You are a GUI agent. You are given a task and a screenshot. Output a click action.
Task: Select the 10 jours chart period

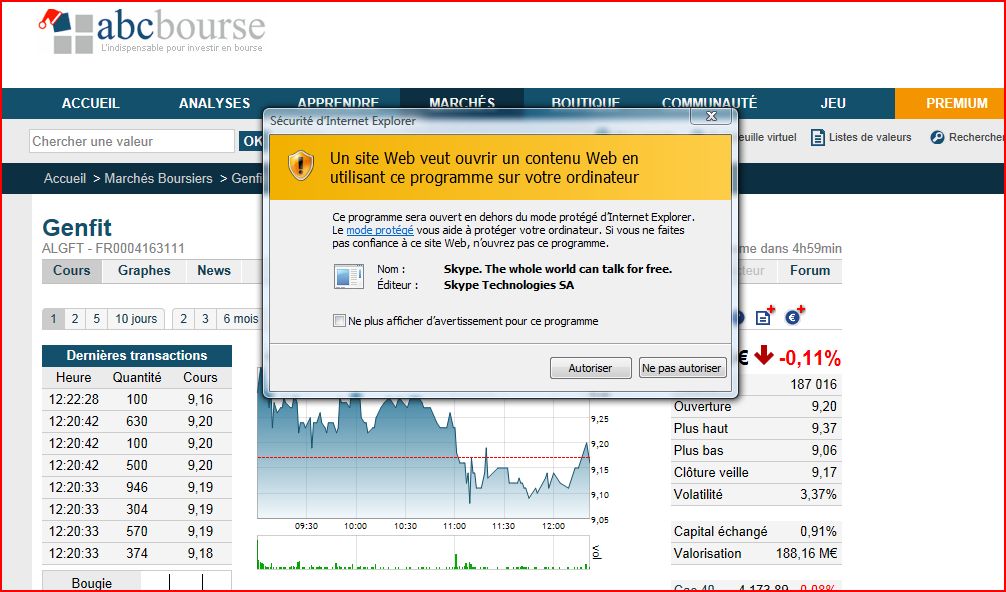[x=135, y=319]
